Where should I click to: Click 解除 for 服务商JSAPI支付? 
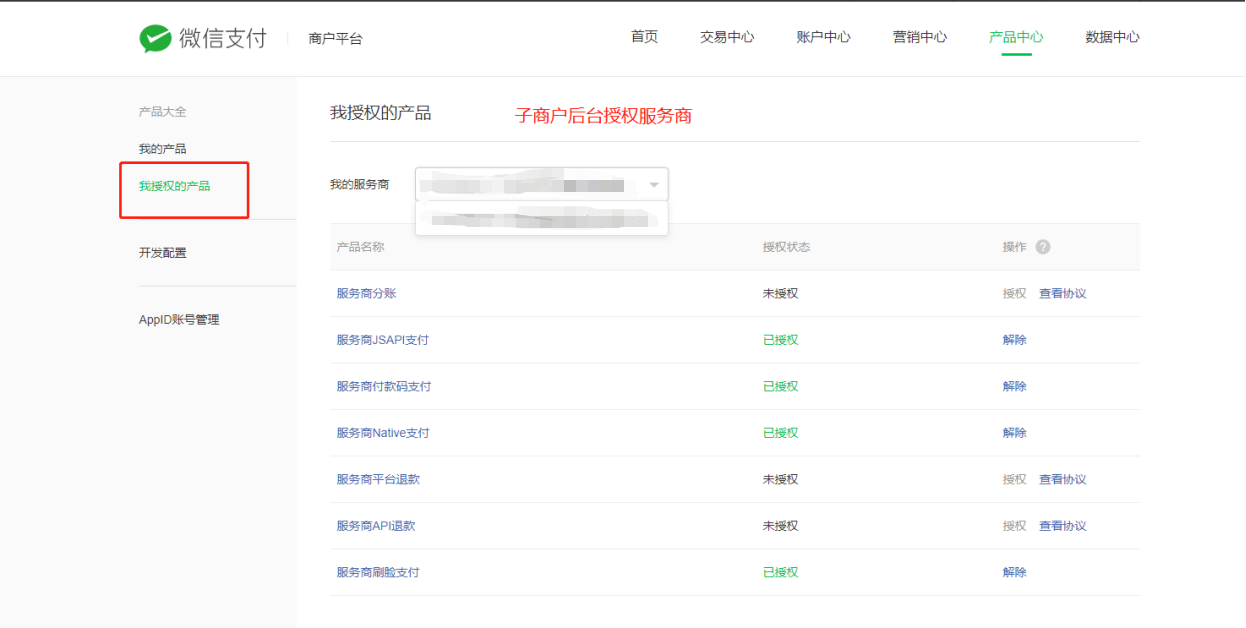1014,340
